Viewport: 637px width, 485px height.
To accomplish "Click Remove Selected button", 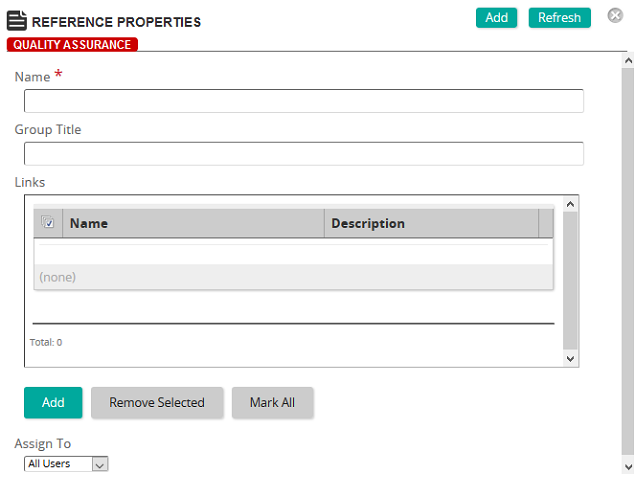I will pos(157,403).
